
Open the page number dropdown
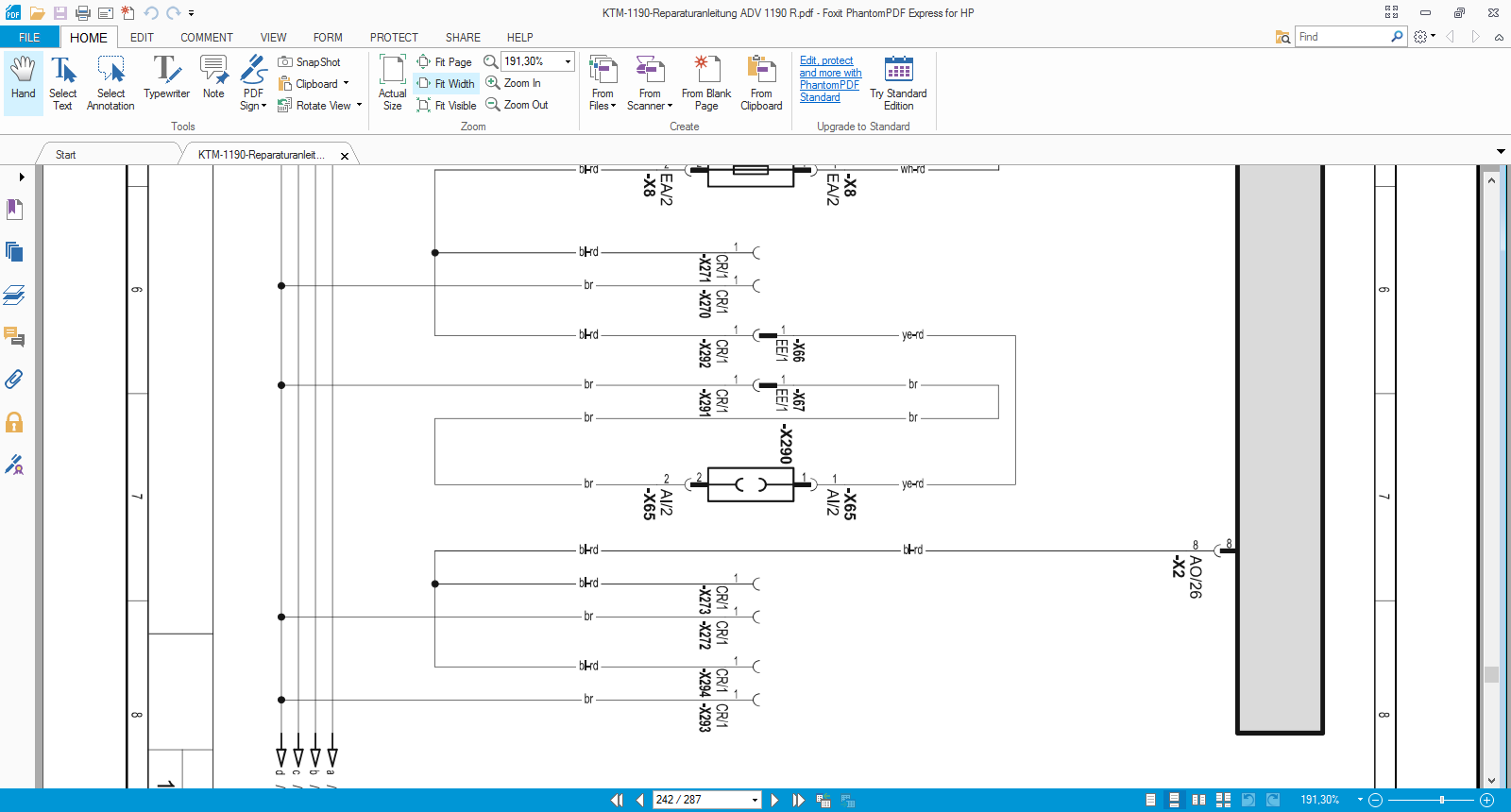pos(755,800)
